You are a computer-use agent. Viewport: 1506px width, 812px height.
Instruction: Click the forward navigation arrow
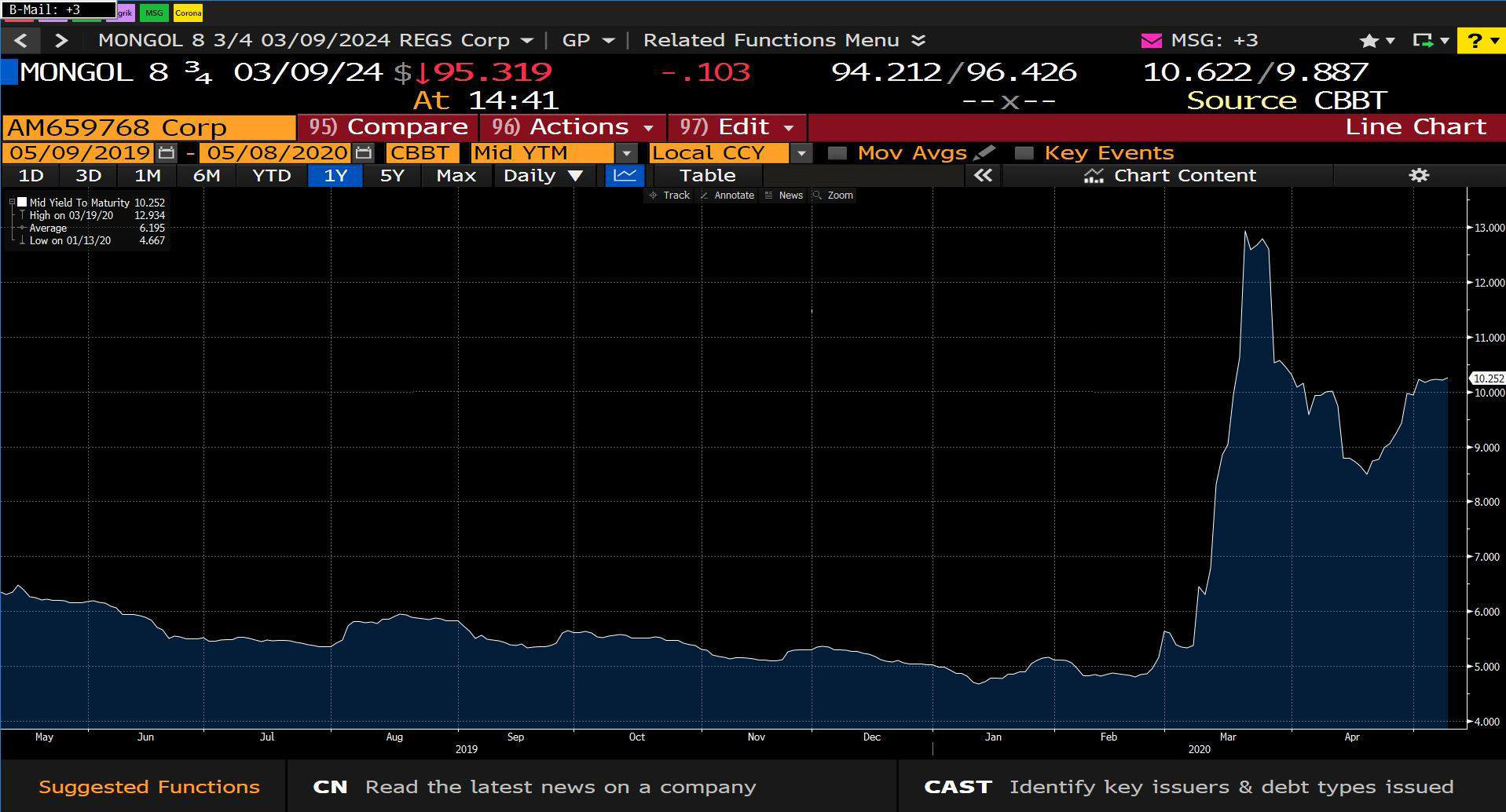click(x=61, y=41)
